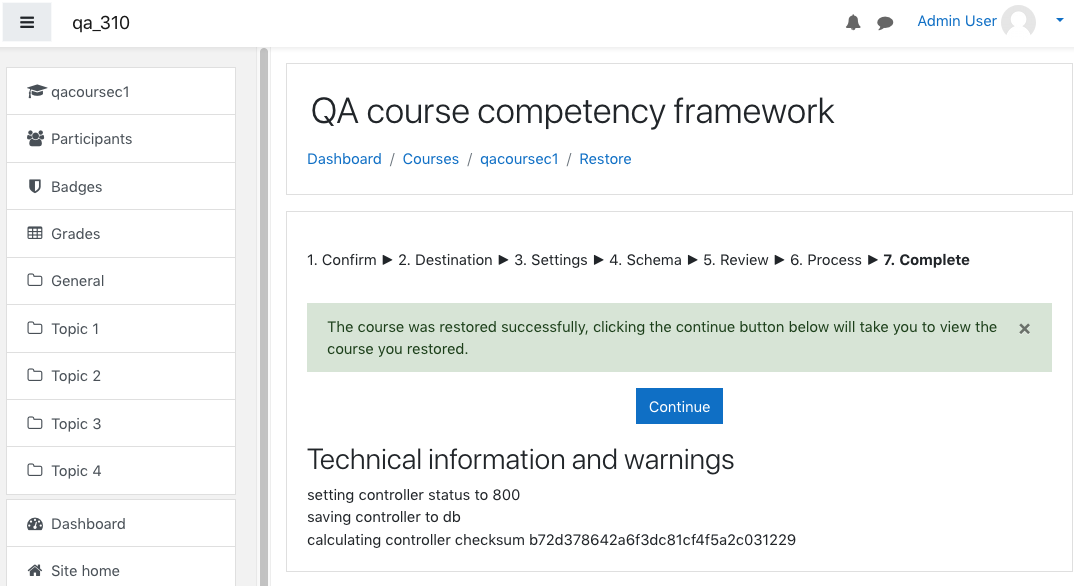Screen dimensions: 1074x586
Task: Click the qa_310 site name
Action: [x=101, y=23]
